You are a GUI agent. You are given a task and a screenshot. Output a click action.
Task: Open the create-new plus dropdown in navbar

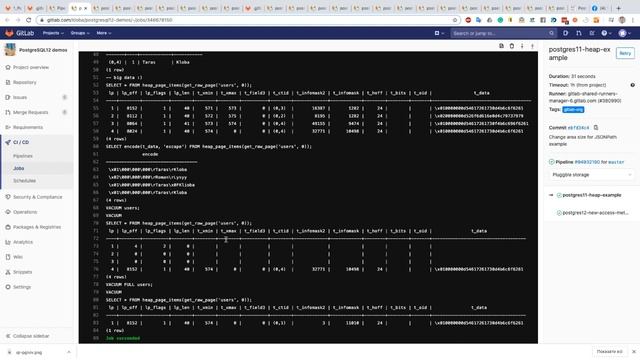tap(439, 33)
